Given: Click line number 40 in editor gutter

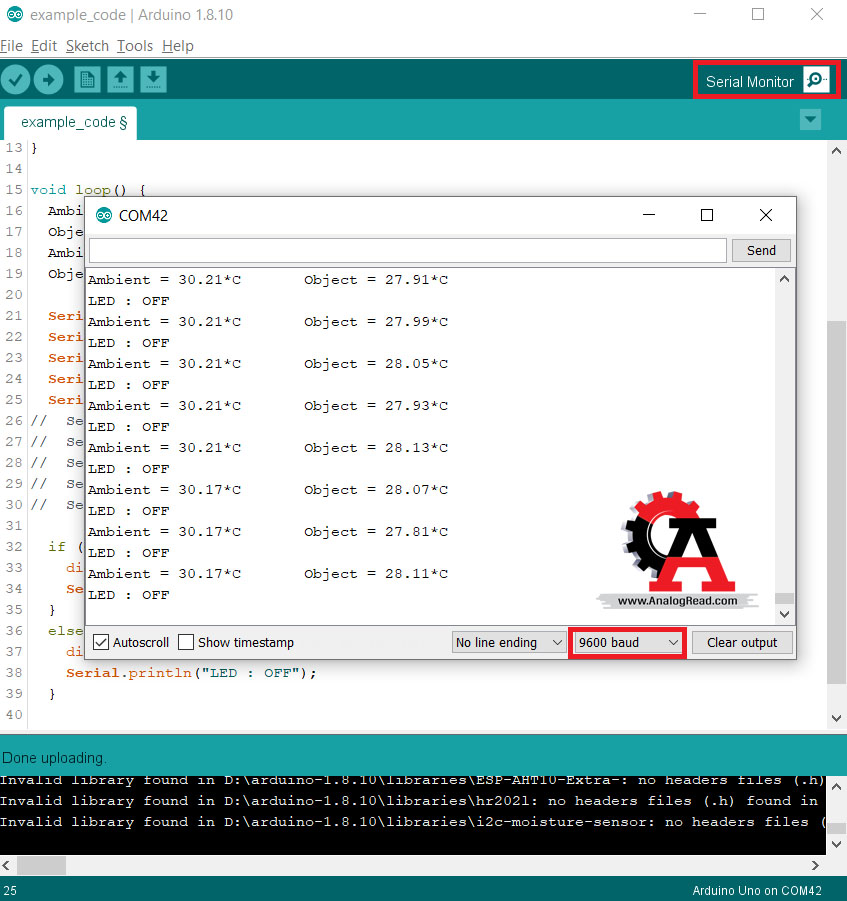Looking at the screenshot, I should click(x=14, y=715).
